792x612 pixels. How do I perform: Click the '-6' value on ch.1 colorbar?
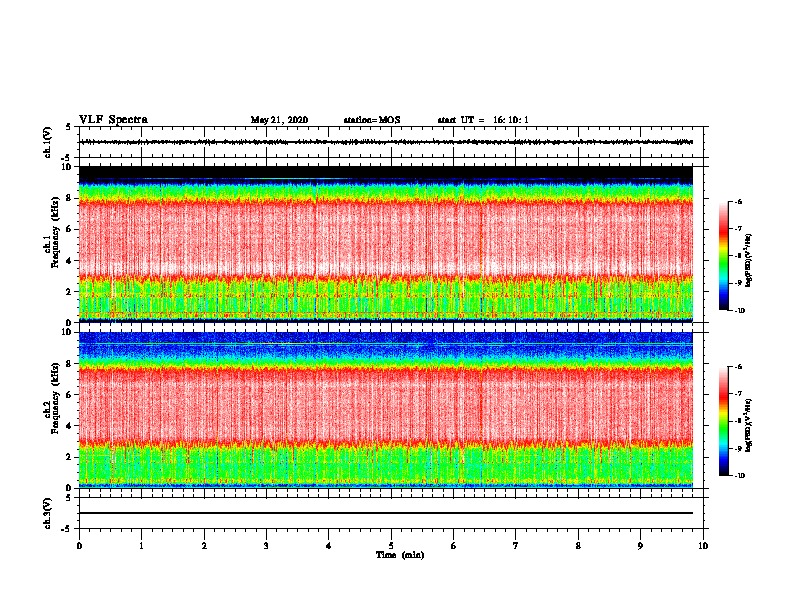[x=738, y=202]
